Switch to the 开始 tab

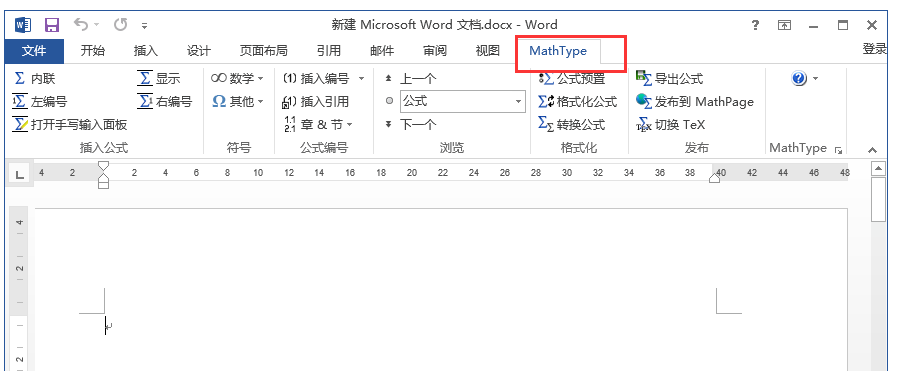click(93, 51)
